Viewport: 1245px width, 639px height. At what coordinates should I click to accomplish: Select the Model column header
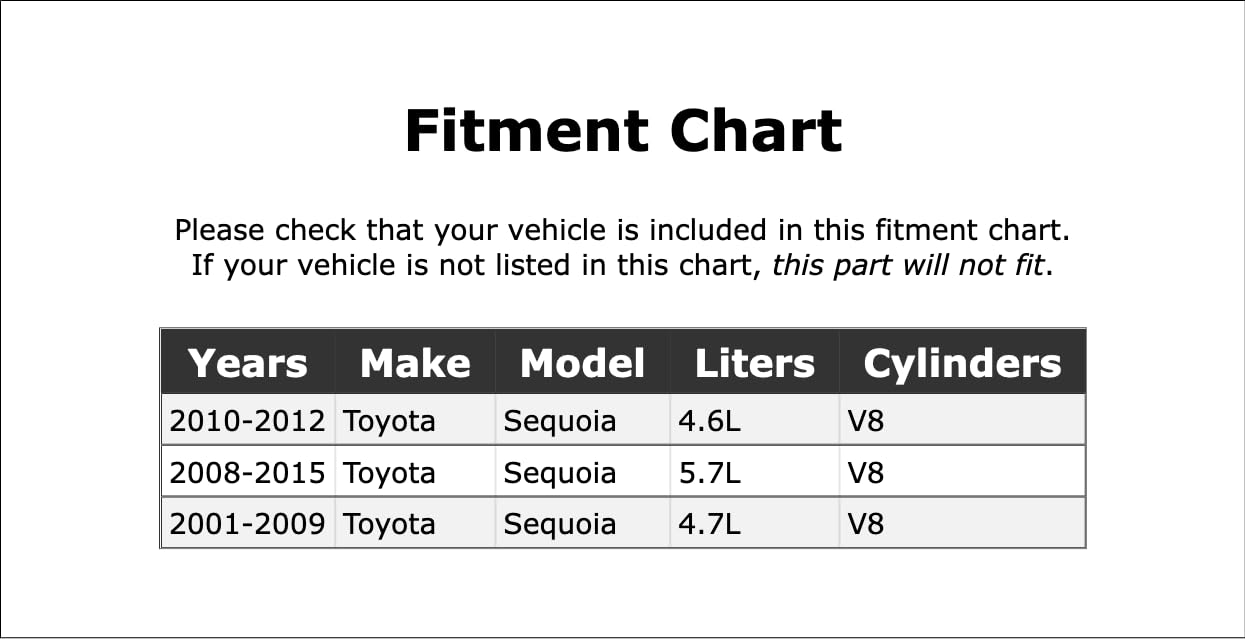click(582, 363)
